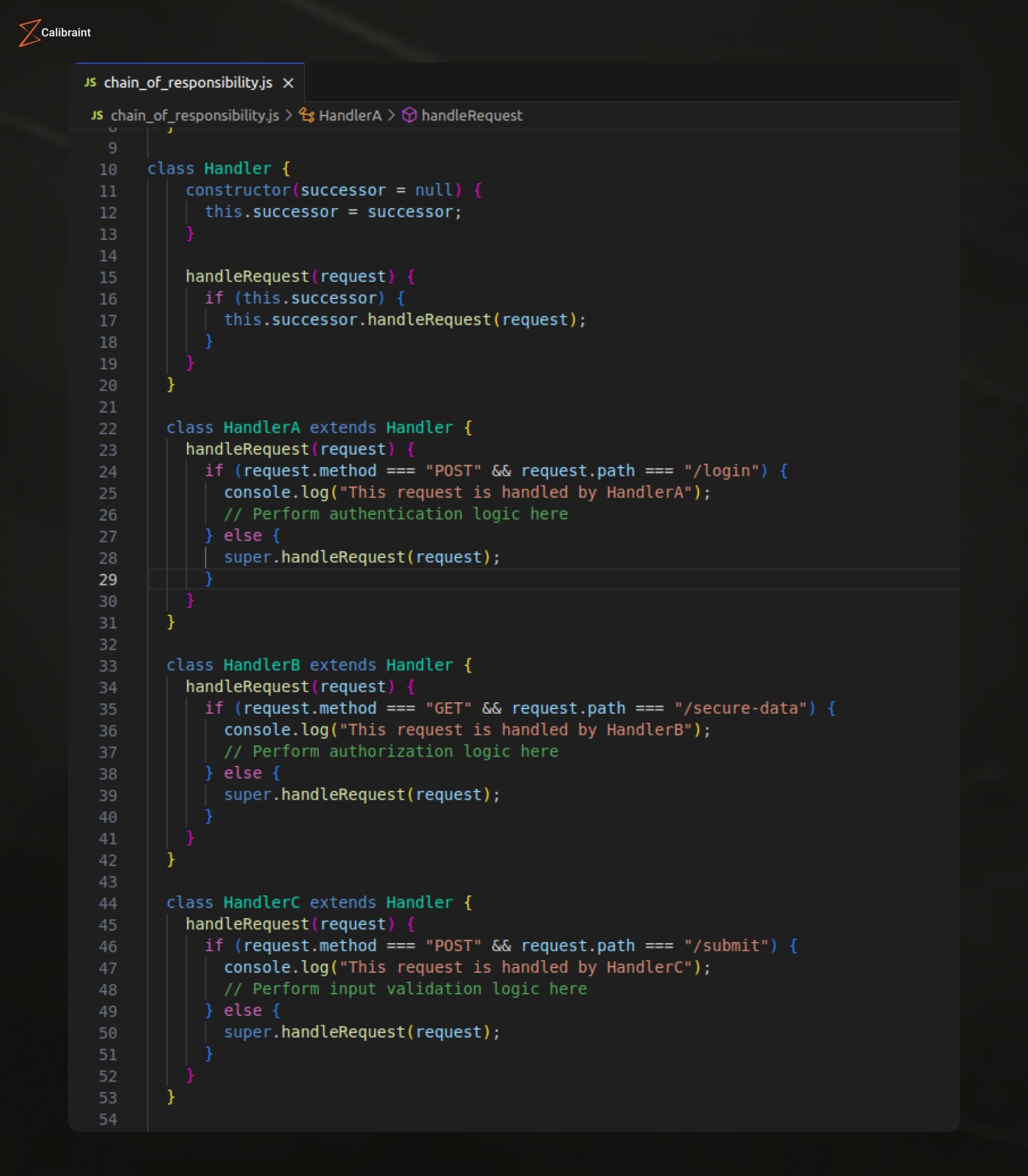The width and height of the screenshot is (1028, 1176).
Task: Click the HandlerA symbol label in breadcrumbs
Action: tap(350, 115)
